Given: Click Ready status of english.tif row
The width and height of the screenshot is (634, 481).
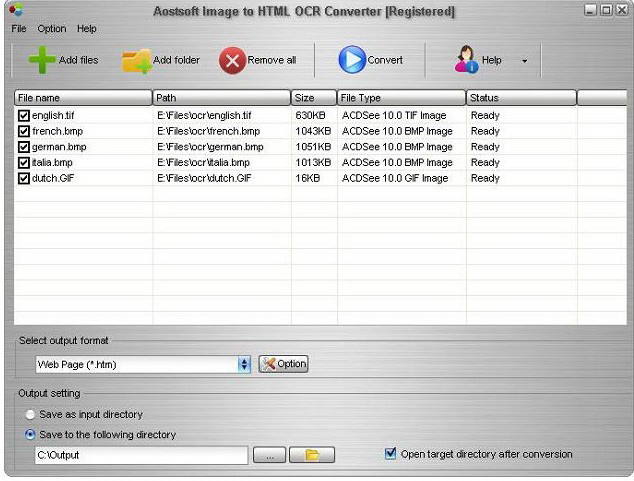Looking at the screenshot, I should coord(485,116).
